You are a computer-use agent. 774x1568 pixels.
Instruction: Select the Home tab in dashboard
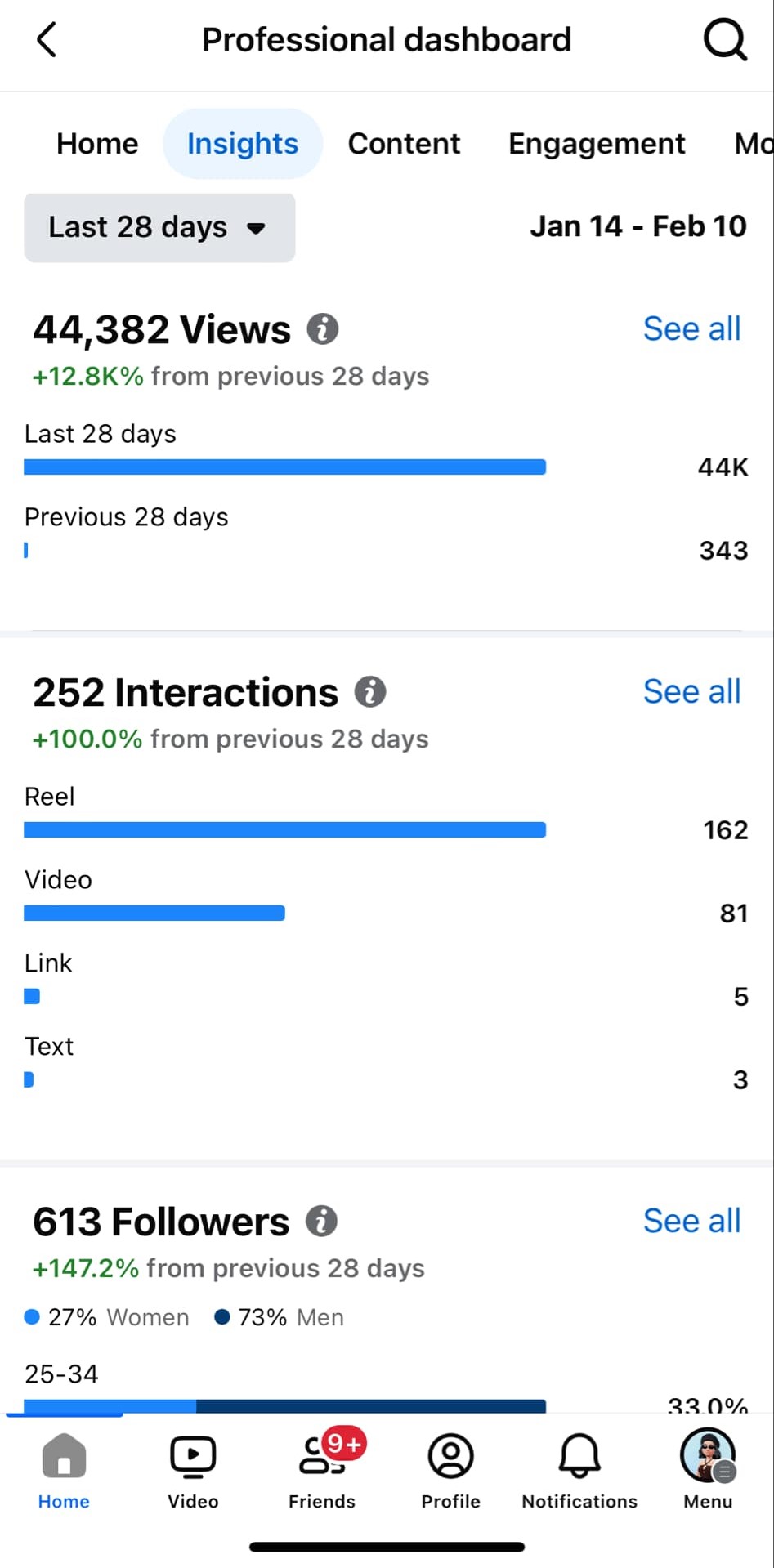97,144
